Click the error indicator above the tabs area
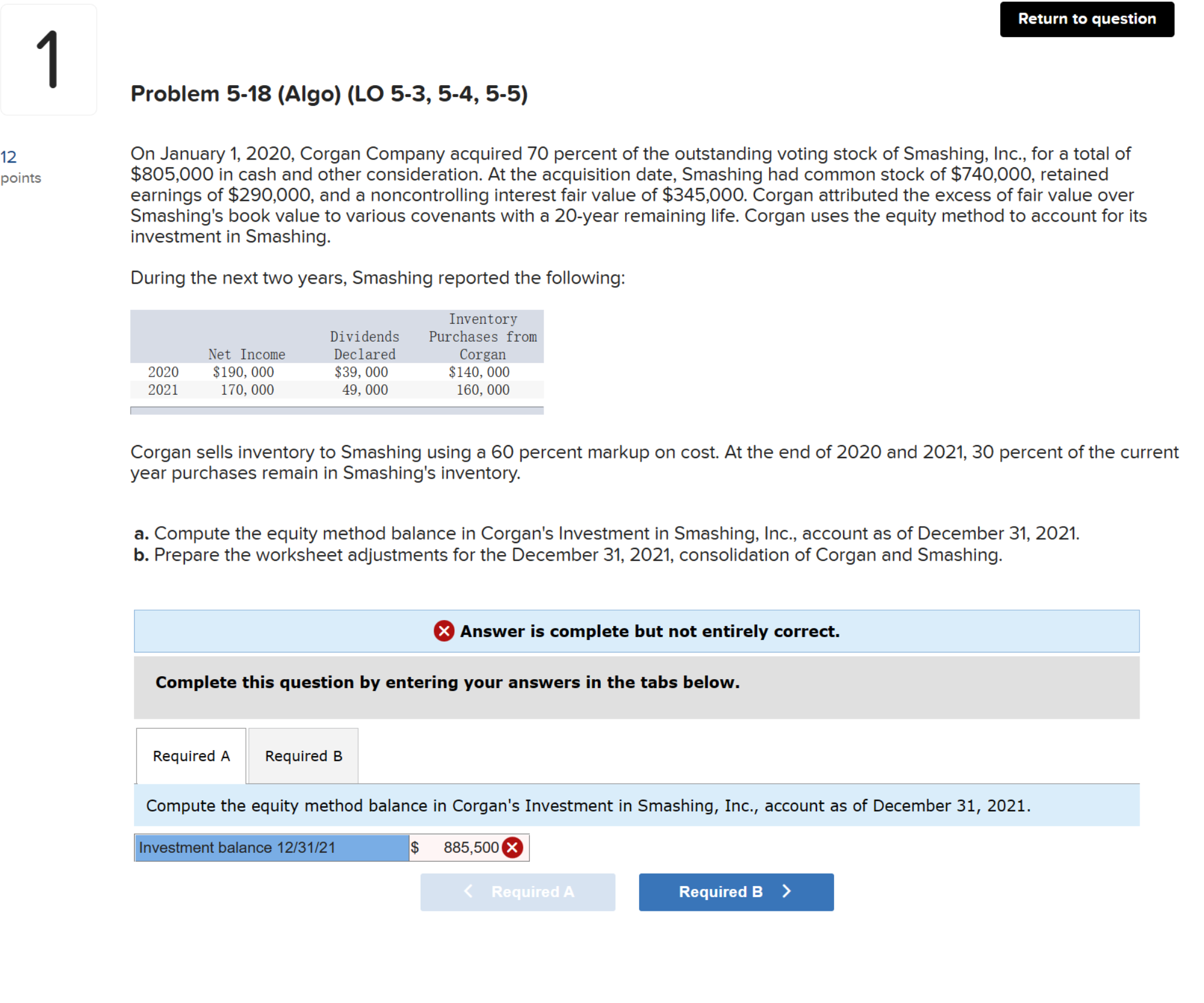Screen dimensions: 1204x1003 pos(444,631)
